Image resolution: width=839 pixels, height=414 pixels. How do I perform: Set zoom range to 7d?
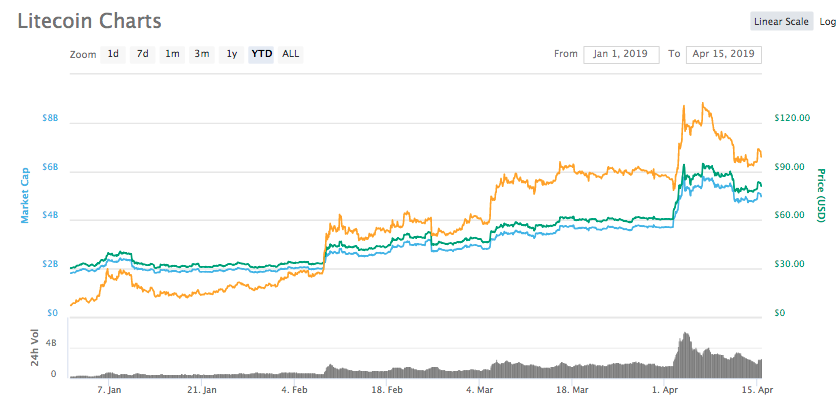[142, 54]
